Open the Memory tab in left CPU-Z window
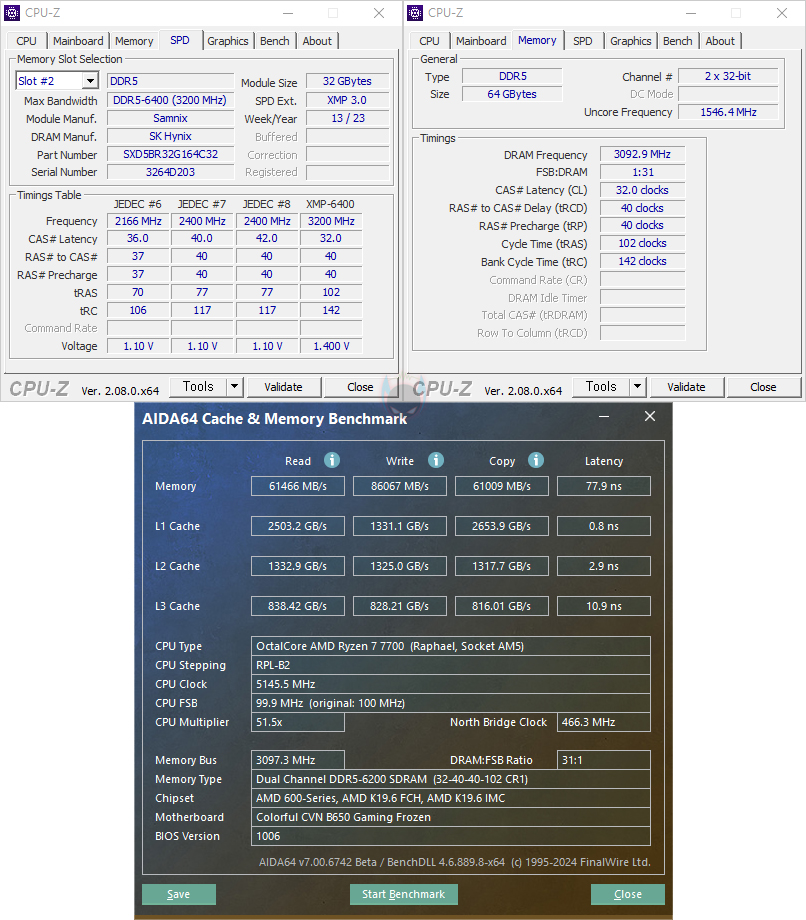The width and height of the screenshot is (806, 920). (134, 41)
